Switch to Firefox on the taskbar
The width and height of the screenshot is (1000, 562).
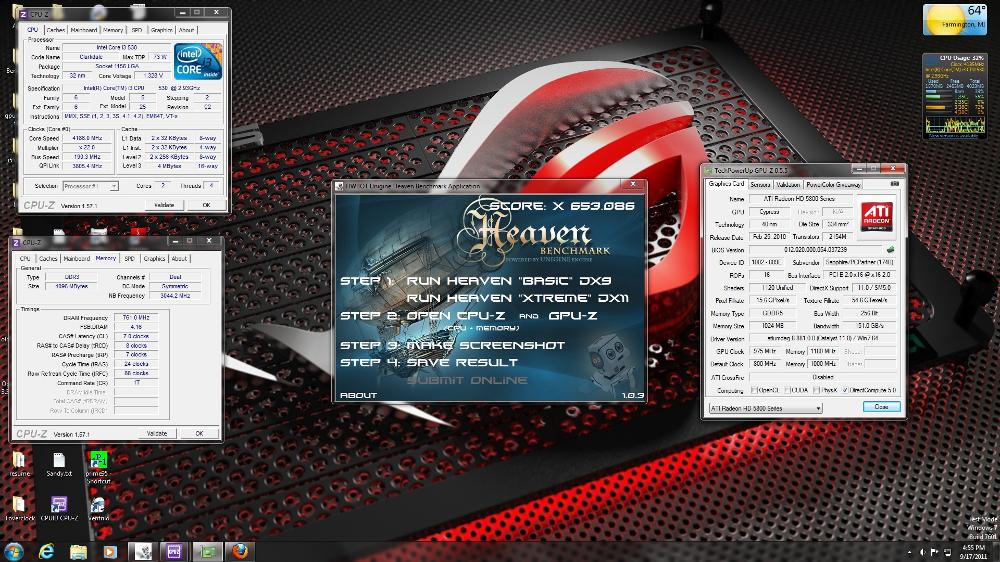[x=240, y=551]
